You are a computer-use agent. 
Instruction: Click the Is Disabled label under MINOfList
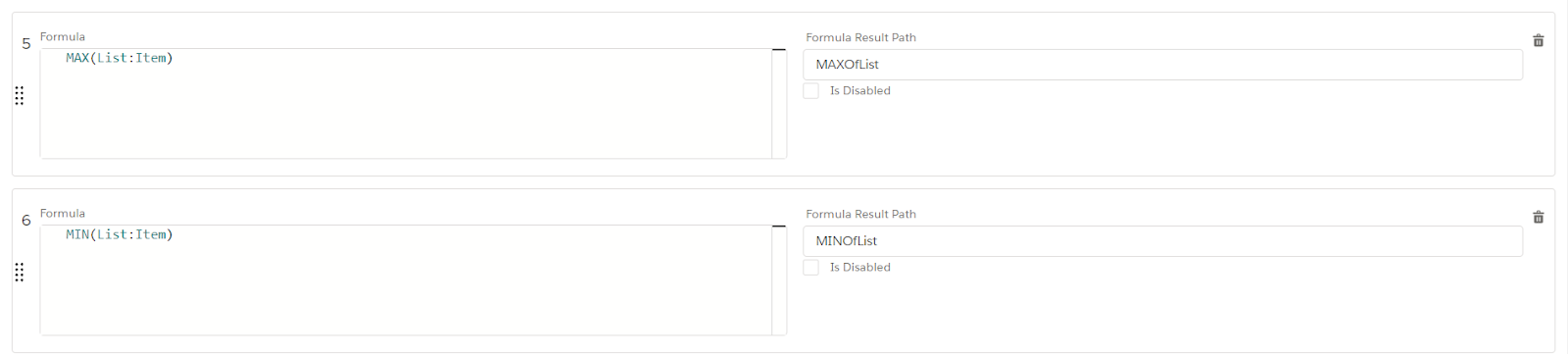pyautogui.click(x=860, y=268)
